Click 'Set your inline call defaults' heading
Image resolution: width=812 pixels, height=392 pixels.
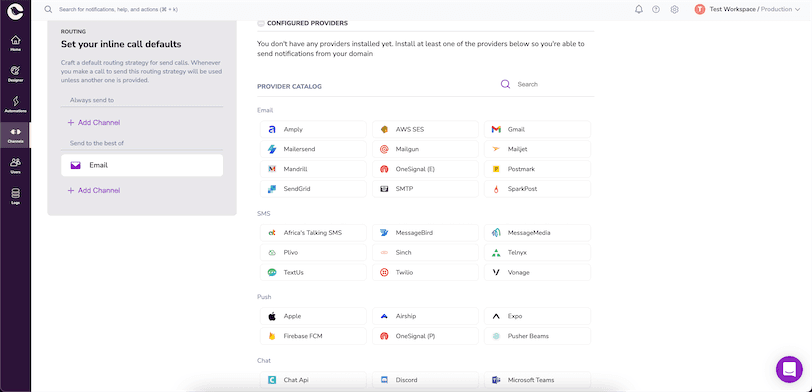(121, 44)
